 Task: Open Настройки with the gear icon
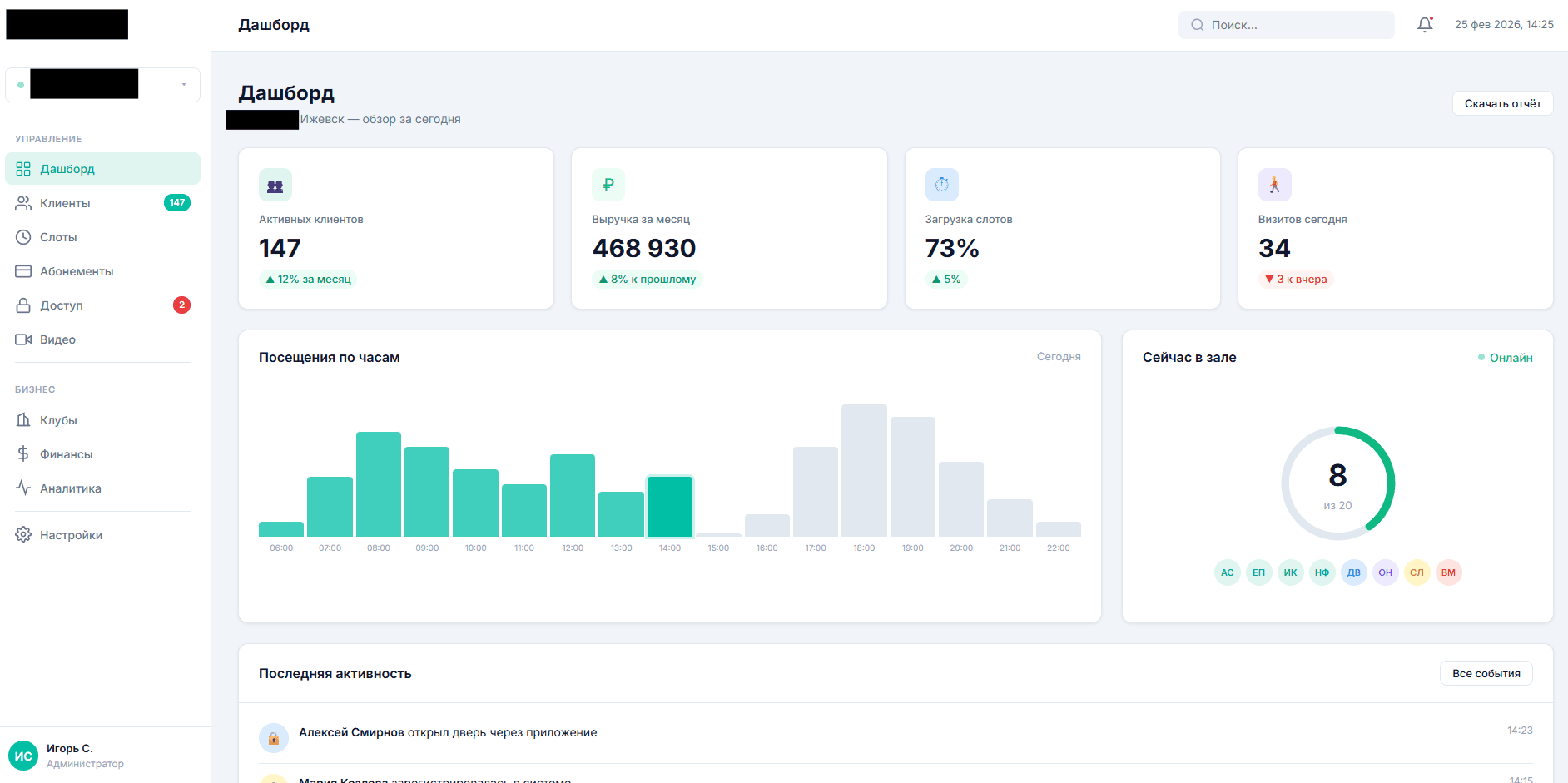click(x=24, y=534)
